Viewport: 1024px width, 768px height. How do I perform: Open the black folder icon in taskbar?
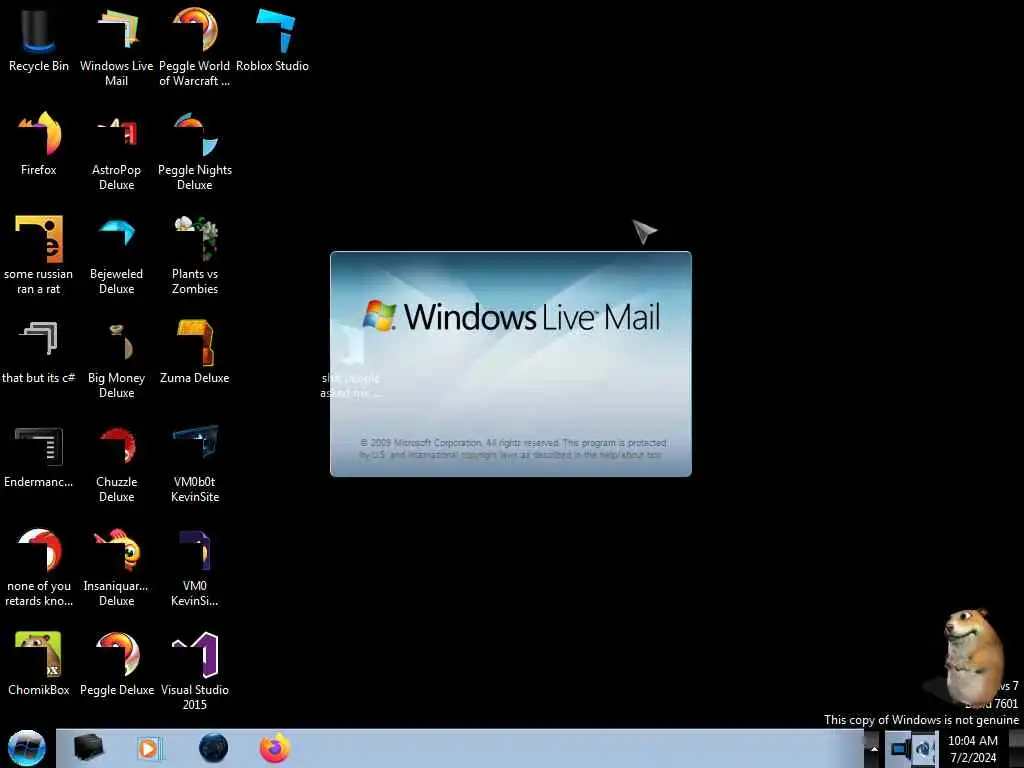(x=89, y=748)
